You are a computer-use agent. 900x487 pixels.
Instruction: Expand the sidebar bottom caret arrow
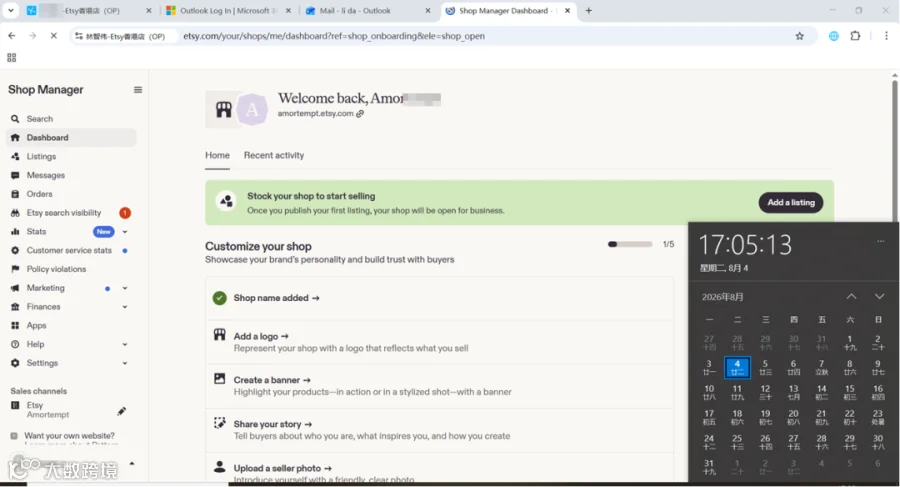(132, 463)
